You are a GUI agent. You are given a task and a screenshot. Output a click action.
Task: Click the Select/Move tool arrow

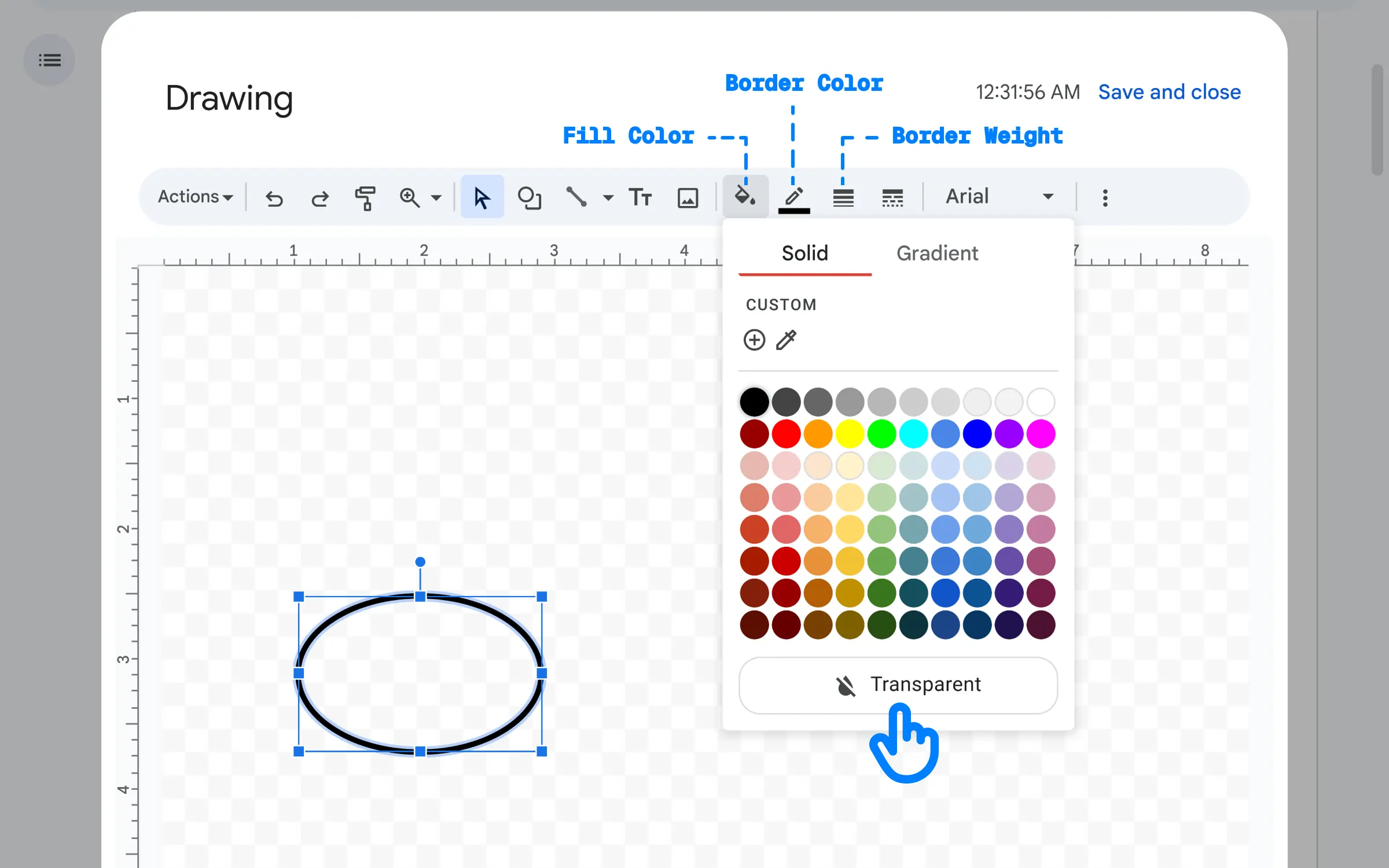click(481, 196)
